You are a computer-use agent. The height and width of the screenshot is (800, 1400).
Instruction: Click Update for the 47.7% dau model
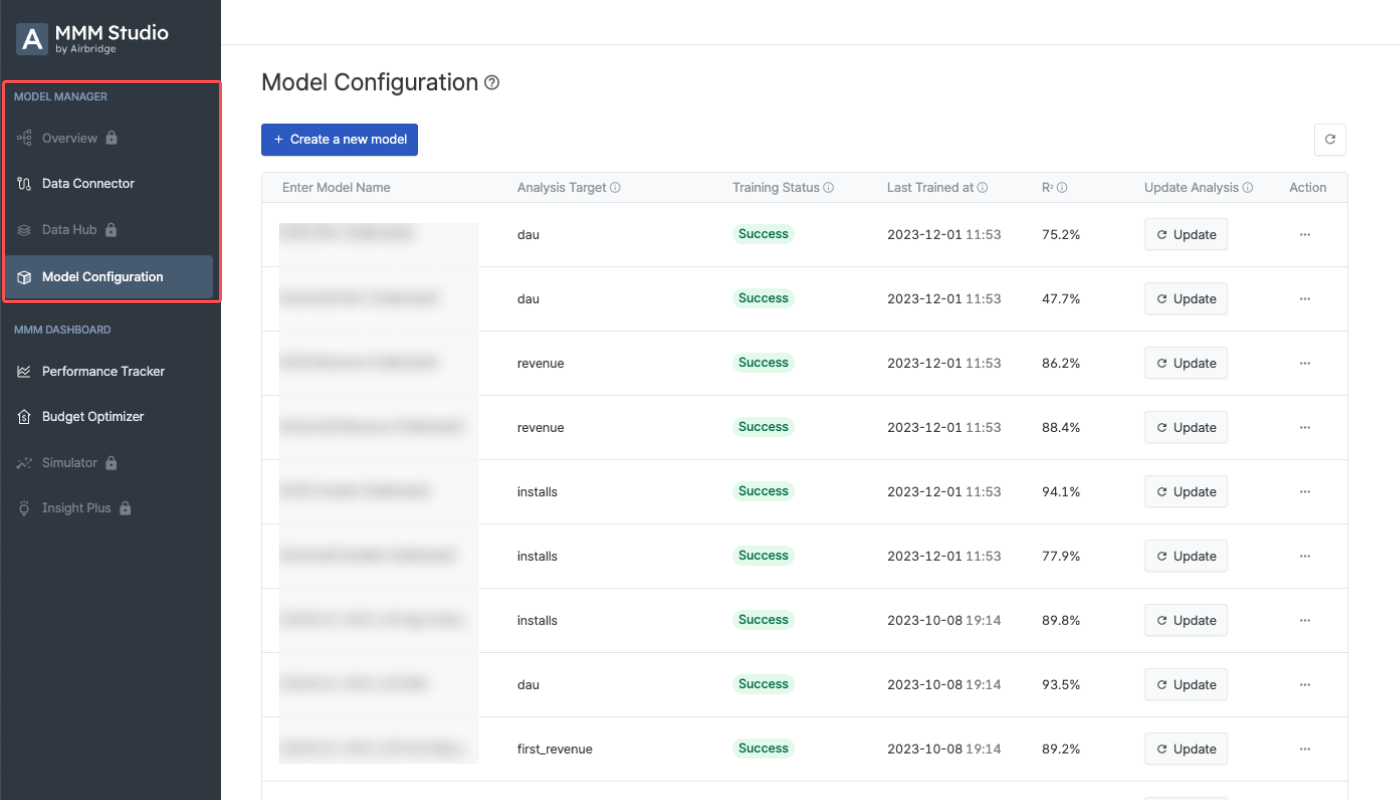coord(1186,299)
